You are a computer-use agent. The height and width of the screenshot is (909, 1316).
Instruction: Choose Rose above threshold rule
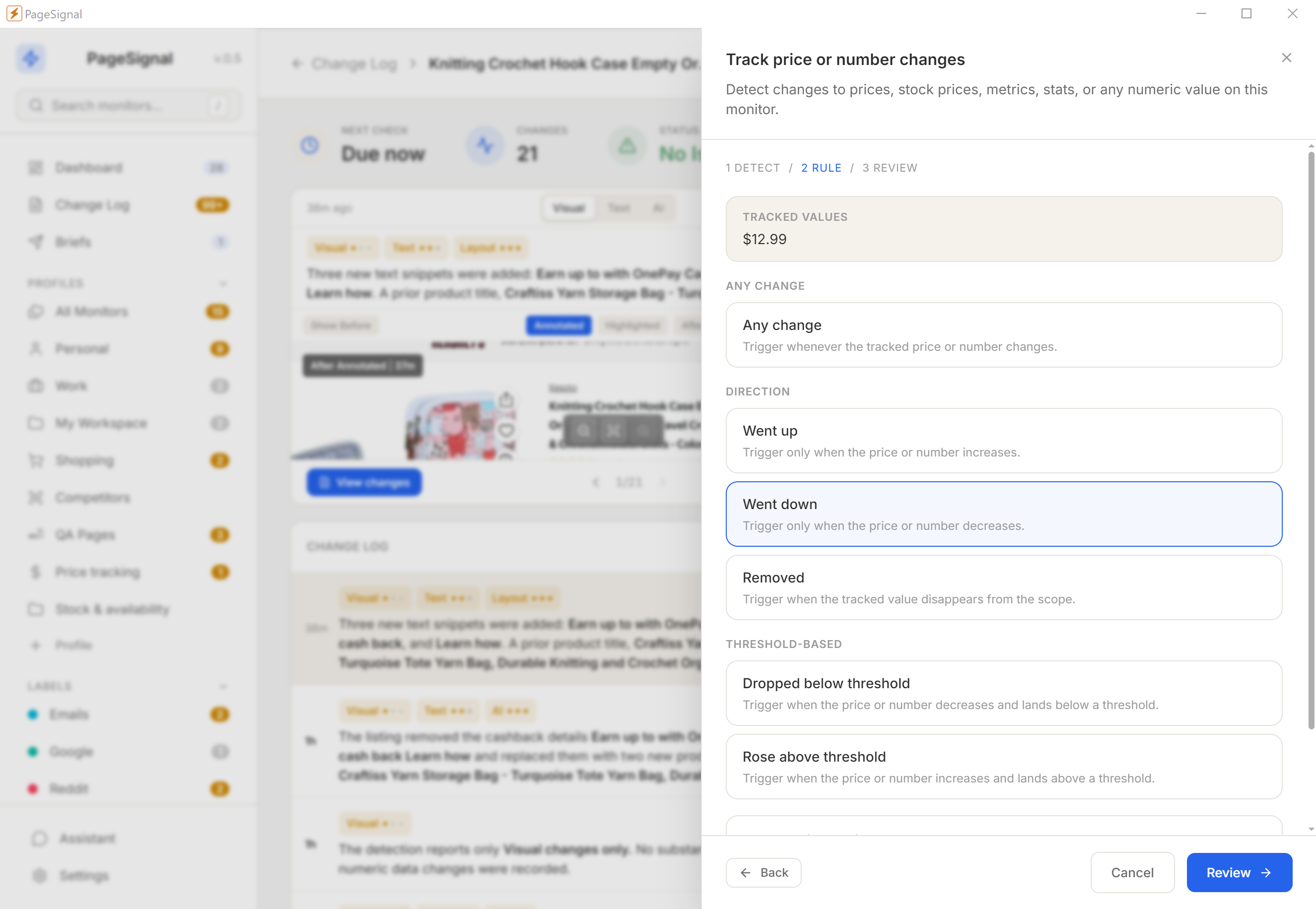pyautogui.click(x=1003, y=767)
